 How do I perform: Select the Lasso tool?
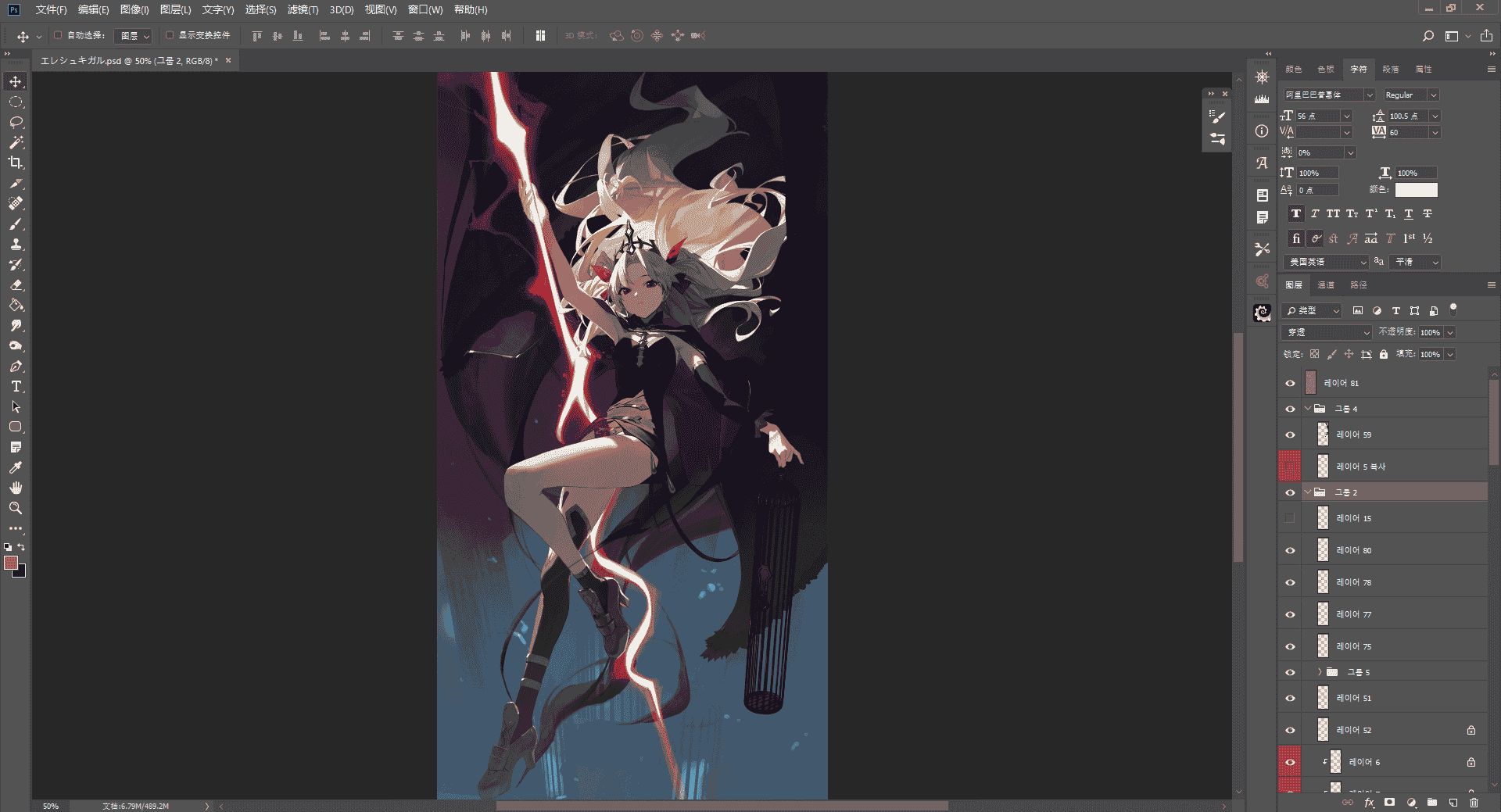pos(16,122)
